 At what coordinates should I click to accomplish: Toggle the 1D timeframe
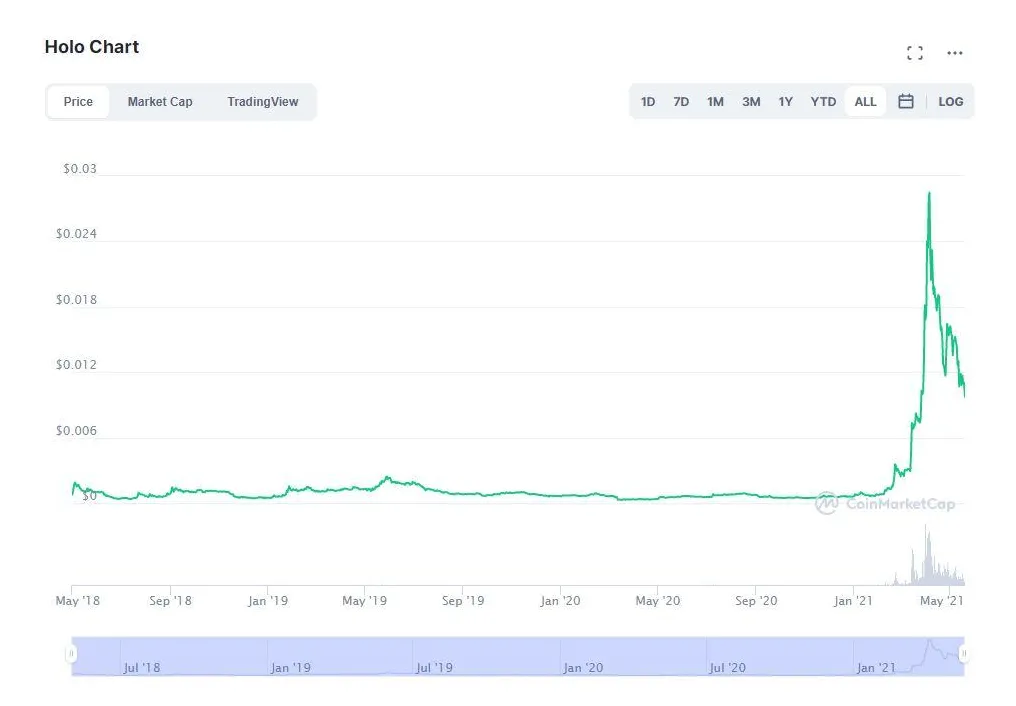coord(647,101)
